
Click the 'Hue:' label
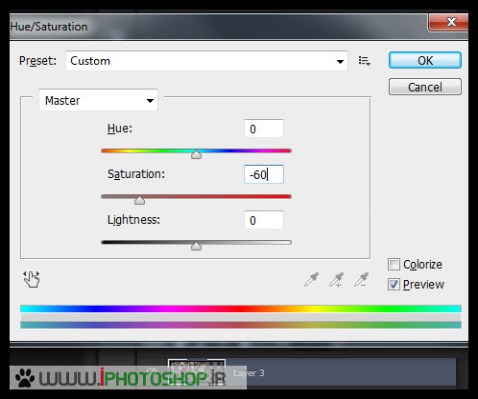click(x=120, y=128)
